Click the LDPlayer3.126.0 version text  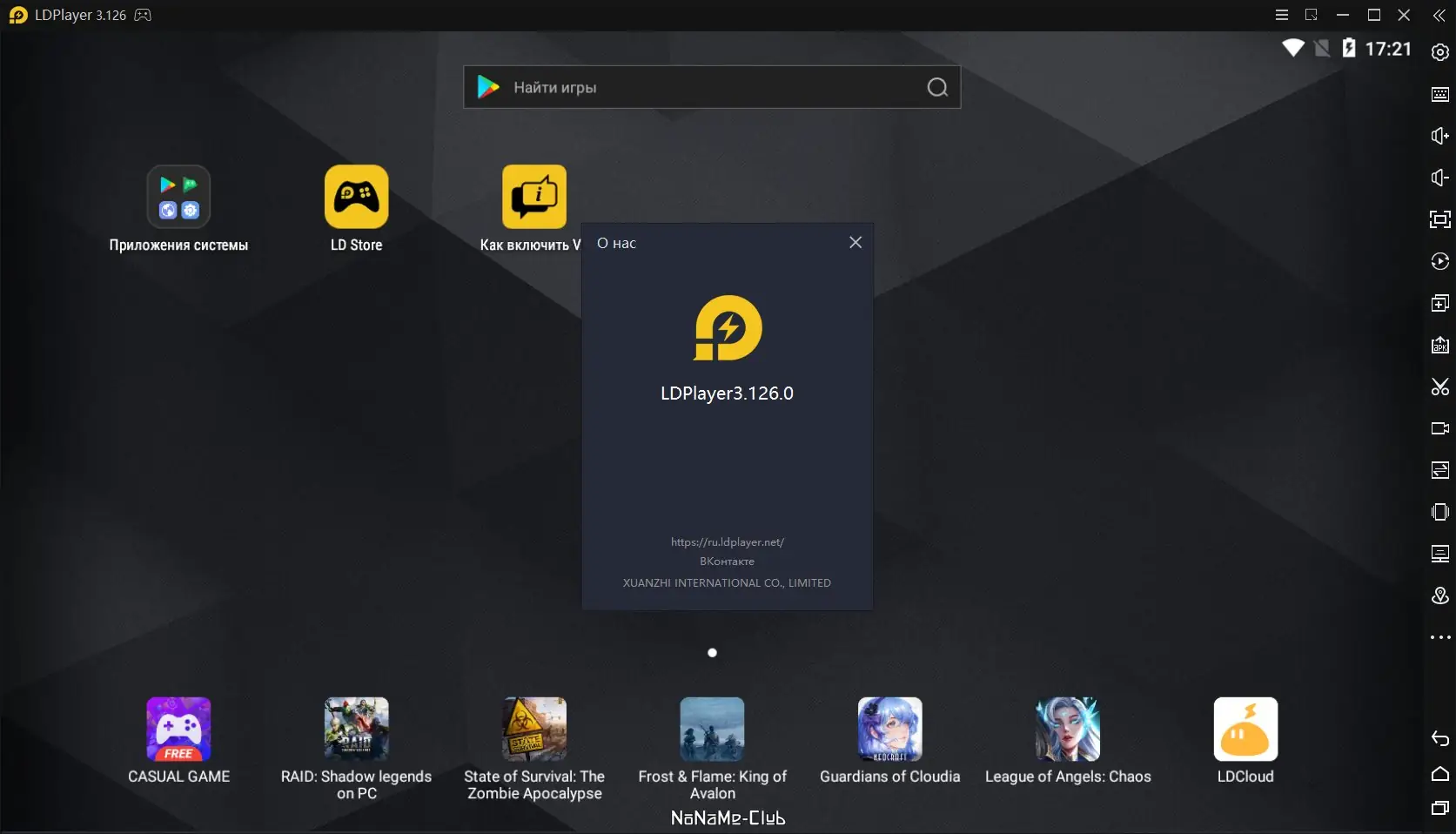click(x=728, y=393)
